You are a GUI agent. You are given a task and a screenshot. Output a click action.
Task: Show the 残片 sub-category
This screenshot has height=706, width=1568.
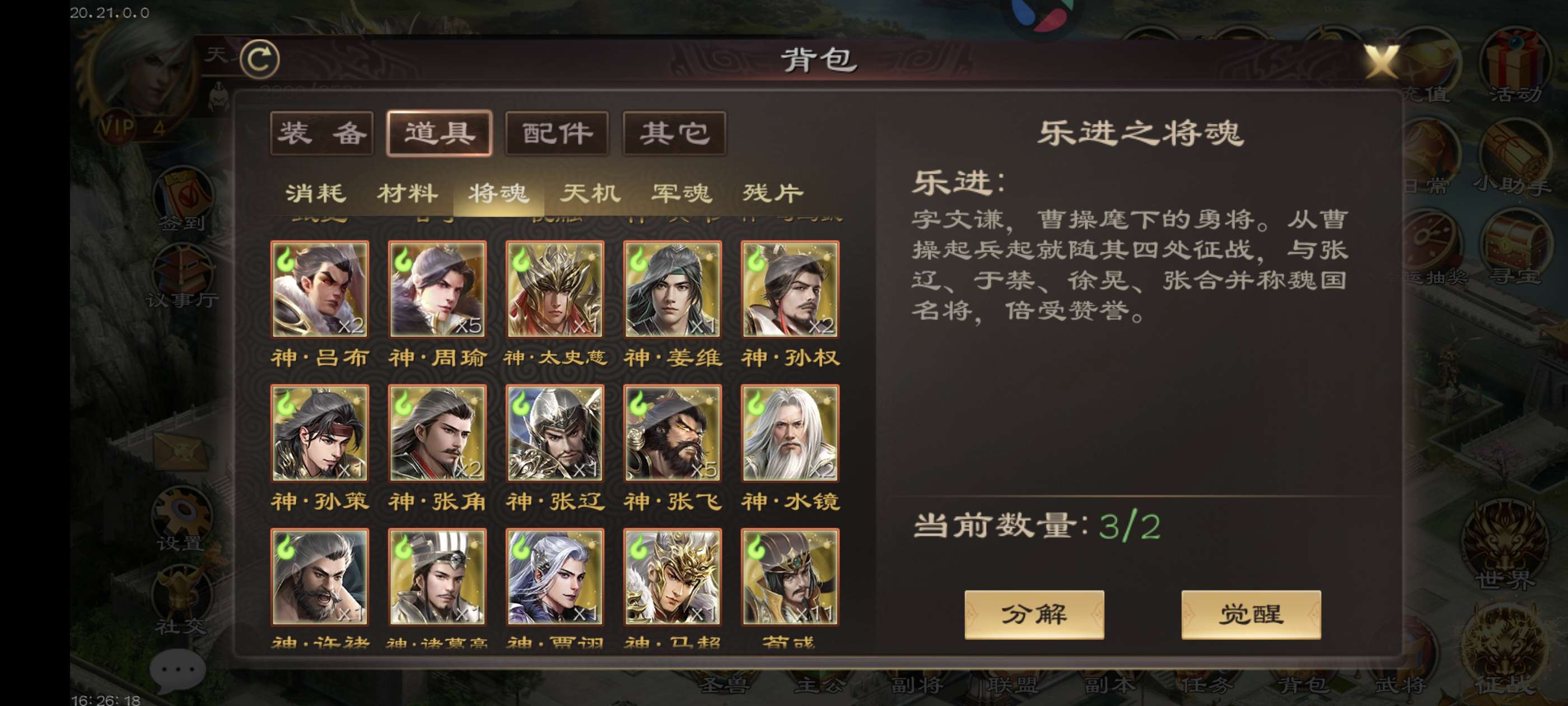coord(773,193)
